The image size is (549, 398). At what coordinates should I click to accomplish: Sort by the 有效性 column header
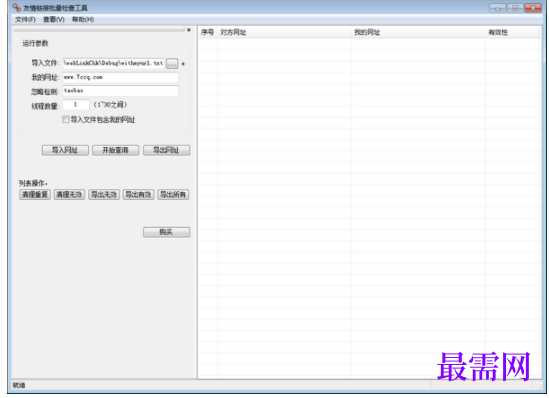(x=512, y=33)
